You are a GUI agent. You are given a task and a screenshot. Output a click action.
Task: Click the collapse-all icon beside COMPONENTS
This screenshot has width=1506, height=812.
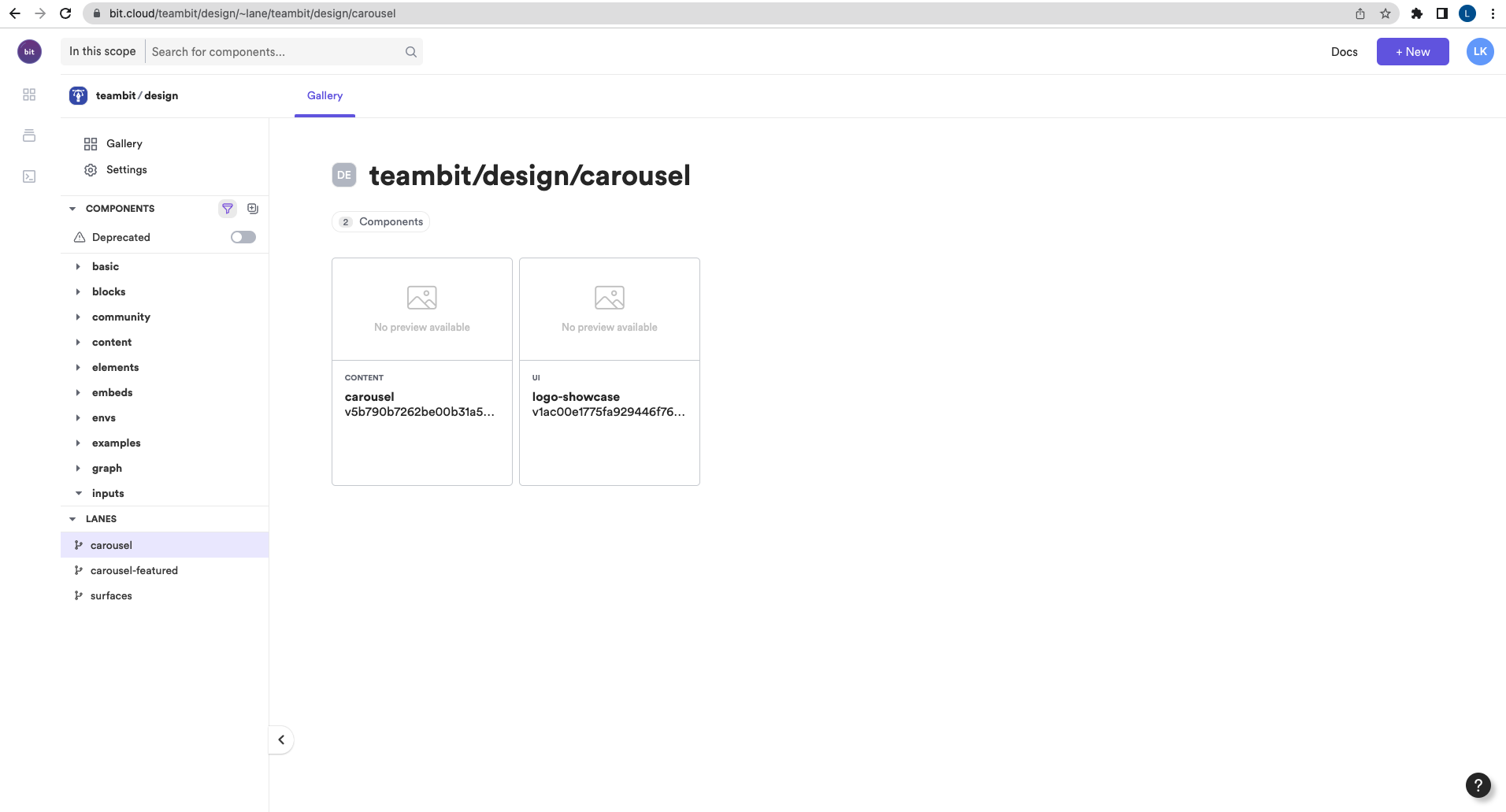[x=253, y=209]
